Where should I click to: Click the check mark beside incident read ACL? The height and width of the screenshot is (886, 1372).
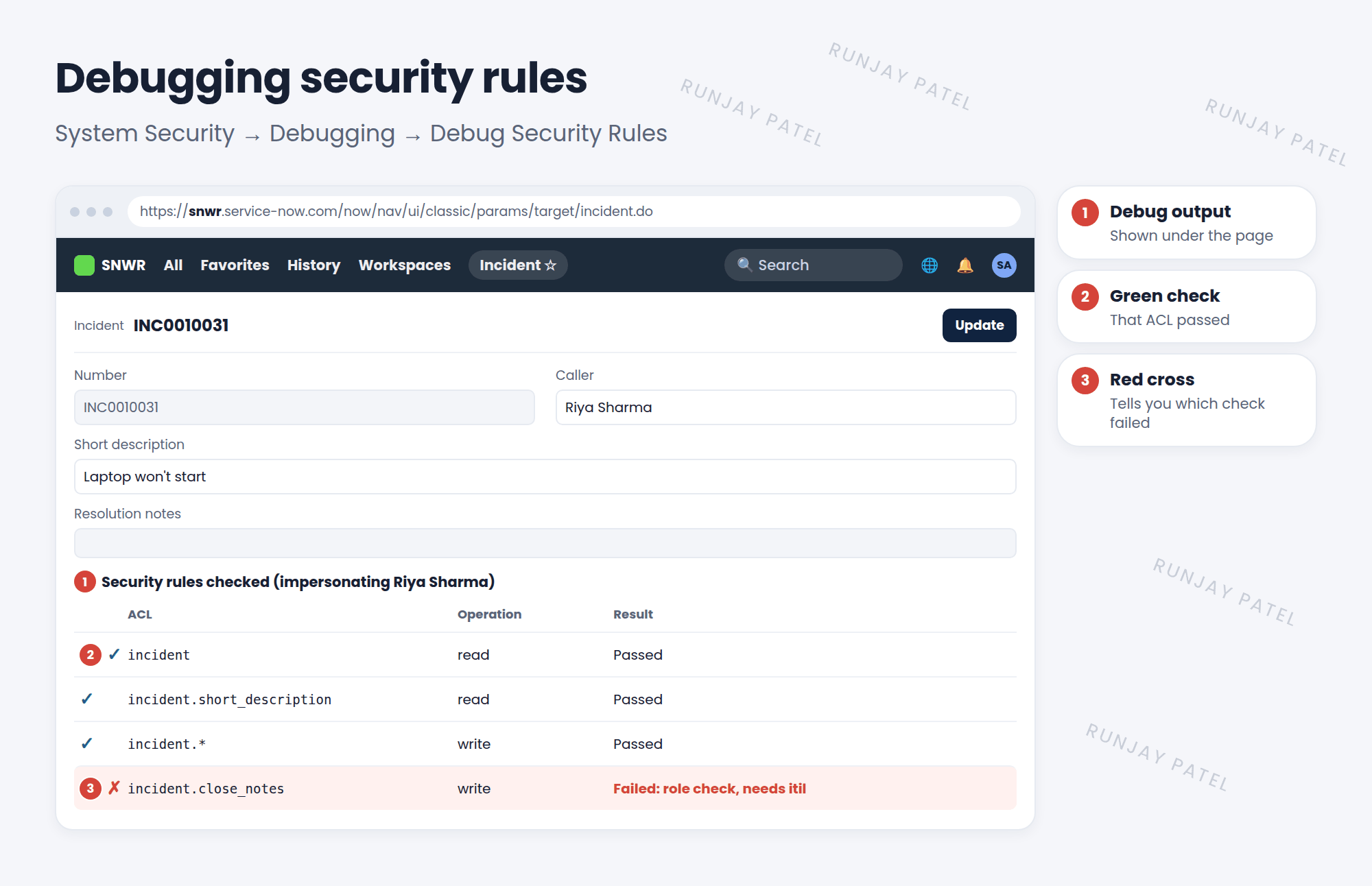click(115, 654)
